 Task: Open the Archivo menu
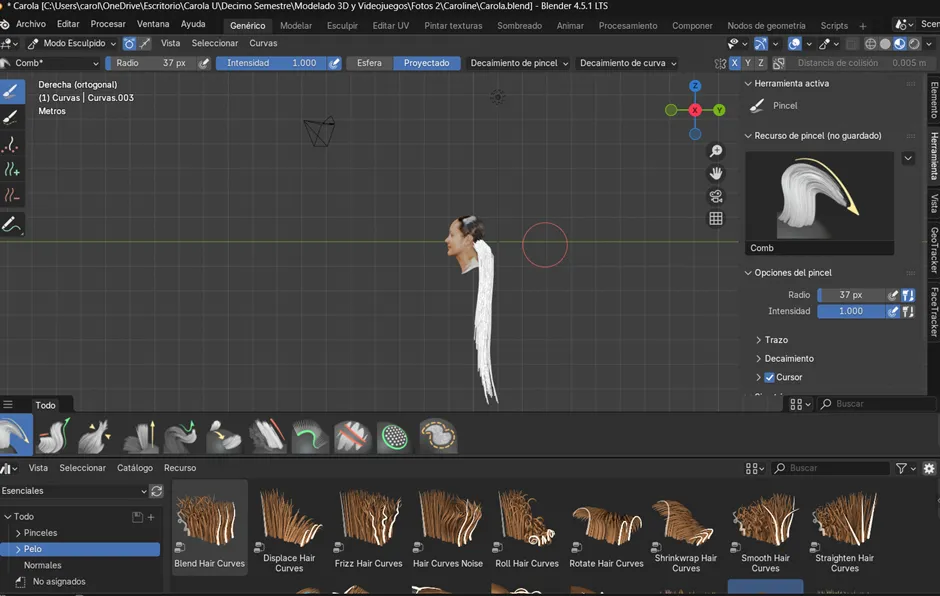coord(30,24)
